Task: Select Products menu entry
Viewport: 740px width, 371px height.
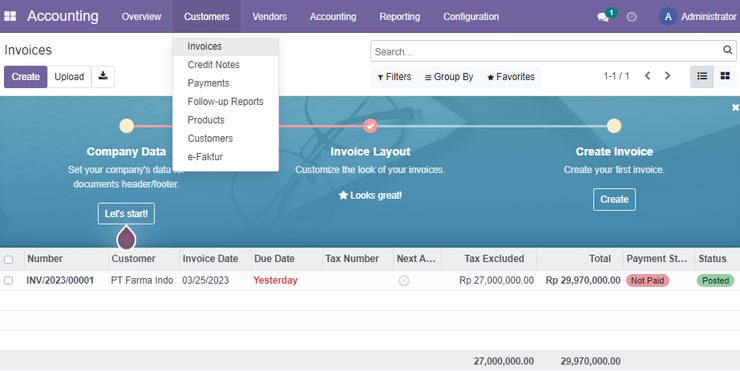Action: pyautogui.click(x=226, y=120)
